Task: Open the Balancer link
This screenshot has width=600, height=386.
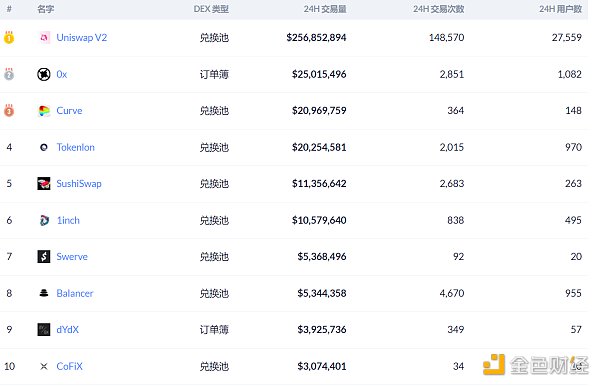Action: (x=75, y=293)
